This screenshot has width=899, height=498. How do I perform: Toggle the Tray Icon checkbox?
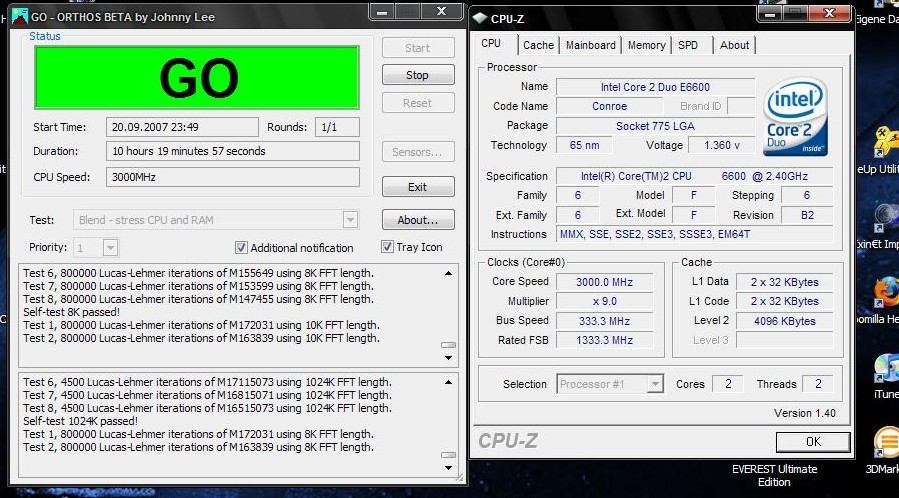pyautogui.click(x=387, y=247)
